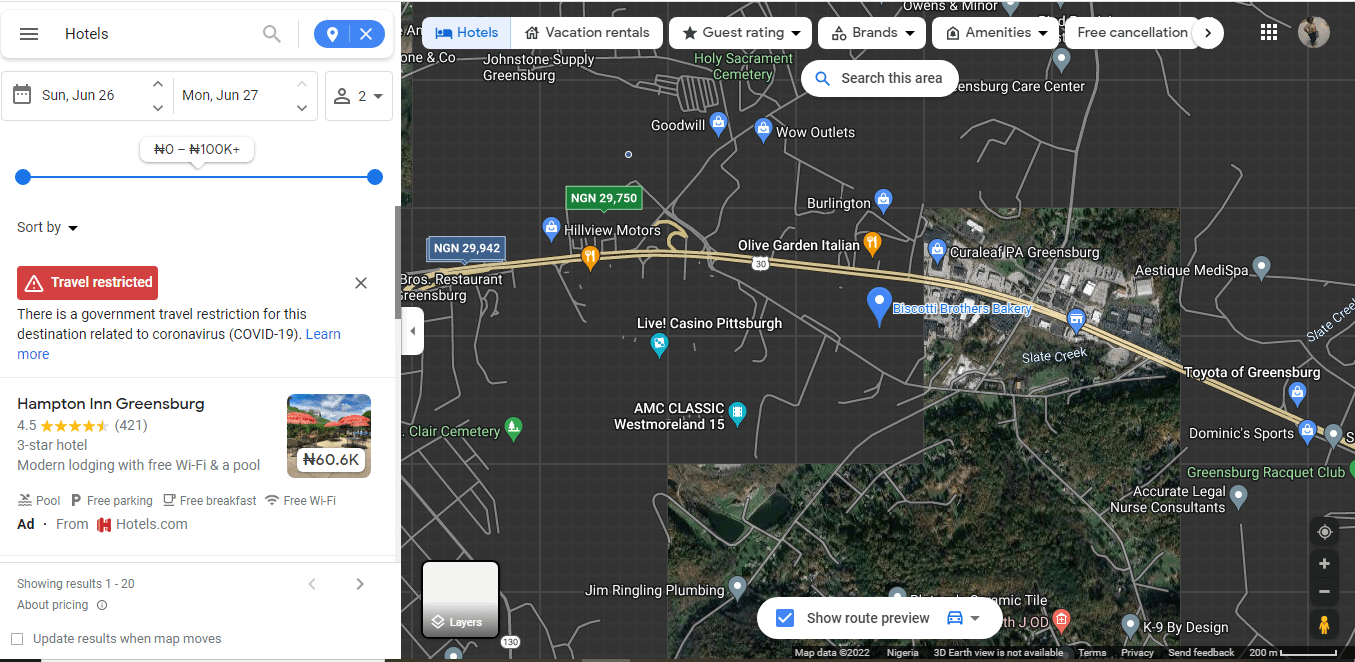Click the Curaleaf PA Greensburg marker

coord(937,249)
